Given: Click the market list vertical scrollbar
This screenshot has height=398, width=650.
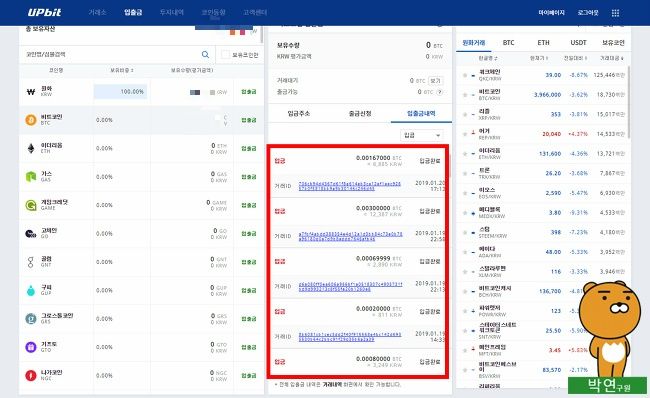Looking at the screenshot, I should (x=628, y=102).
